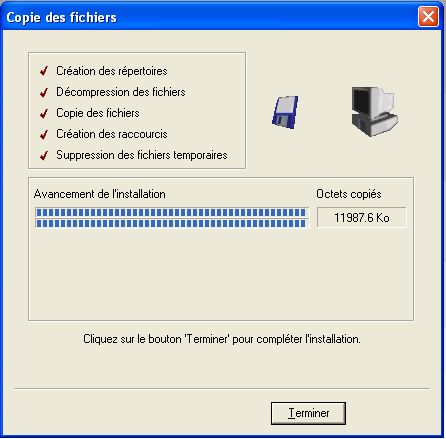Click the lower installation progress bar
Viewport: 446px width, 439px height.
[x=172, y=223]
